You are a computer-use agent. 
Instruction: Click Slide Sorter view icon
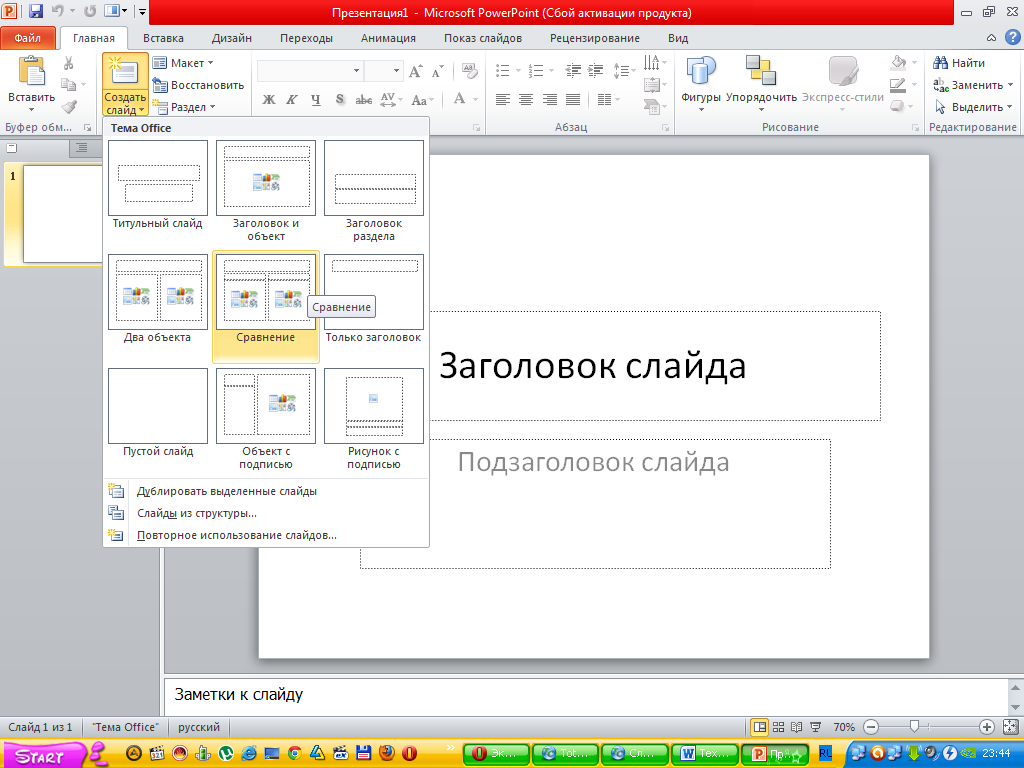(778, 727)
